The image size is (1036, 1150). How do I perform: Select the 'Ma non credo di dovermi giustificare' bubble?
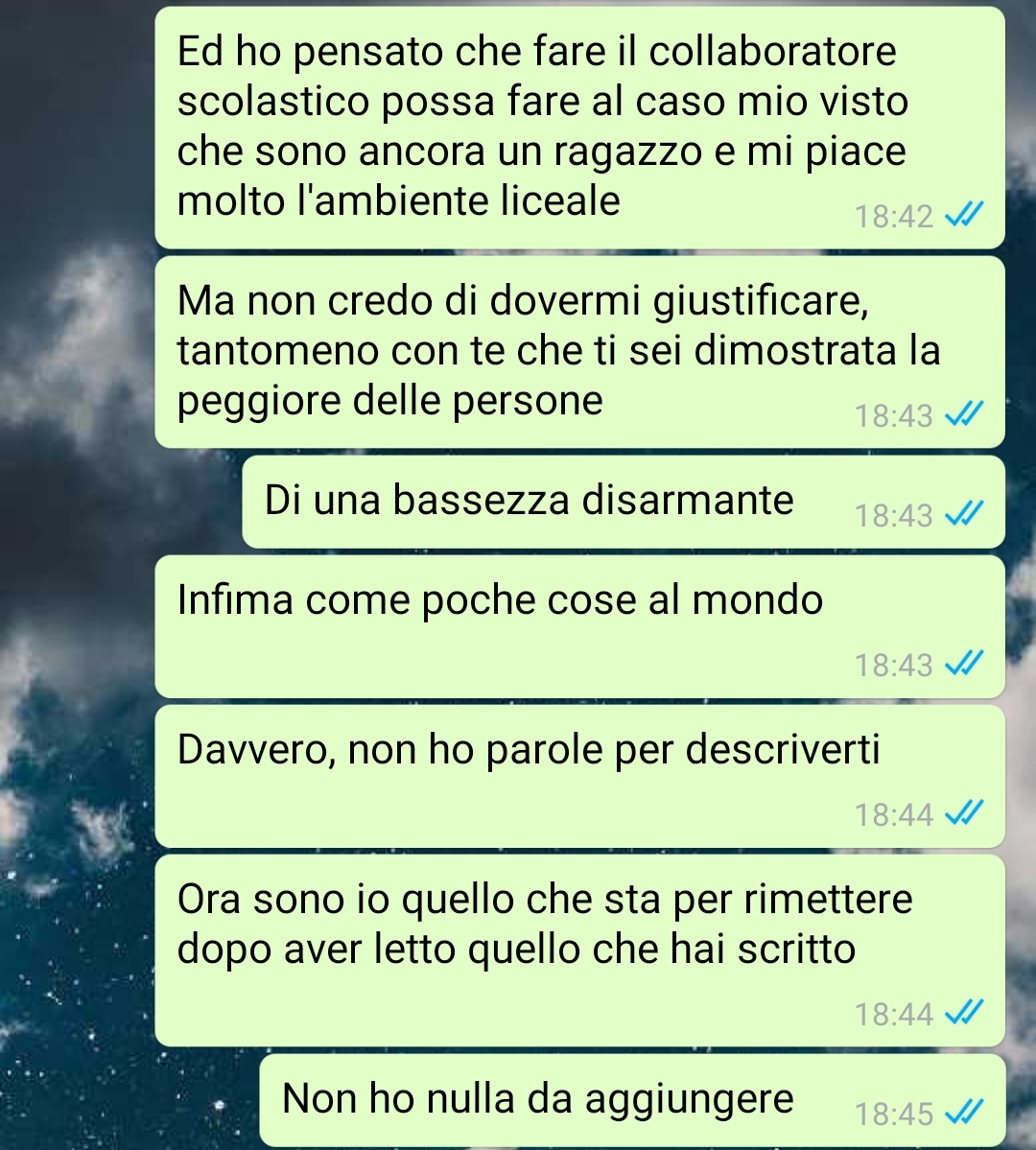click(579, 352)
